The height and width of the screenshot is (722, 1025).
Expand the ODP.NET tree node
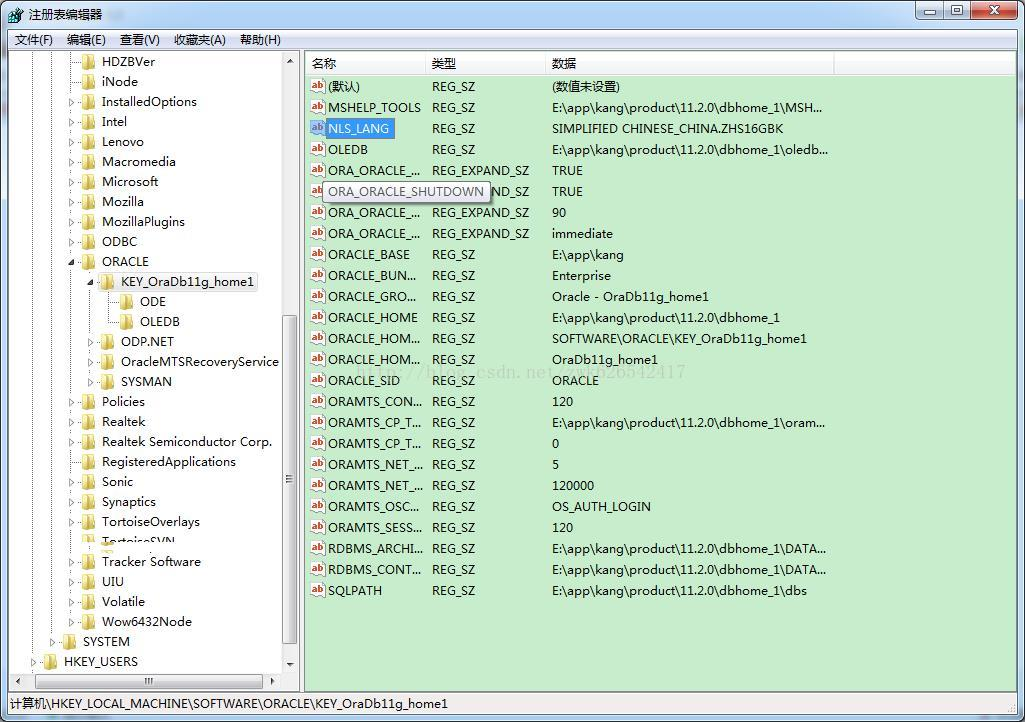pyautogui.click(x=90, y=342)
